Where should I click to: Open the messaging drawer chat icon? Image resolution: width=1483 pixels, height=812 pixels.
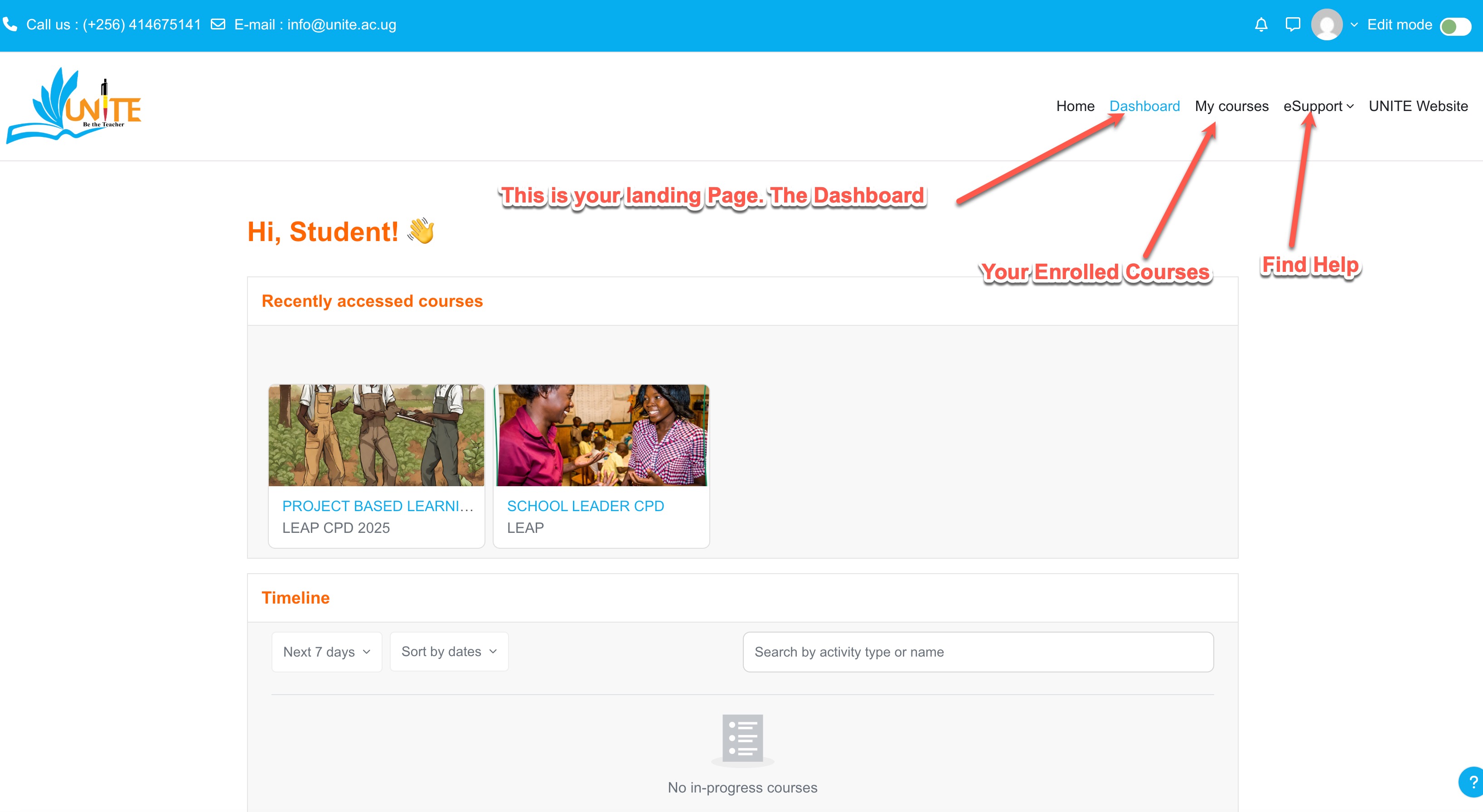coord(1293,25)
